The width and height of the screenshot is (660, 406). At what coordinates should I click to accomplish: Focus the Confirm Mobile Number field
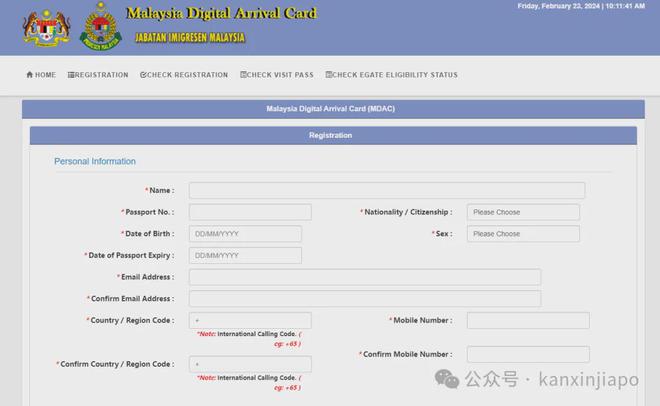[528, 354]
